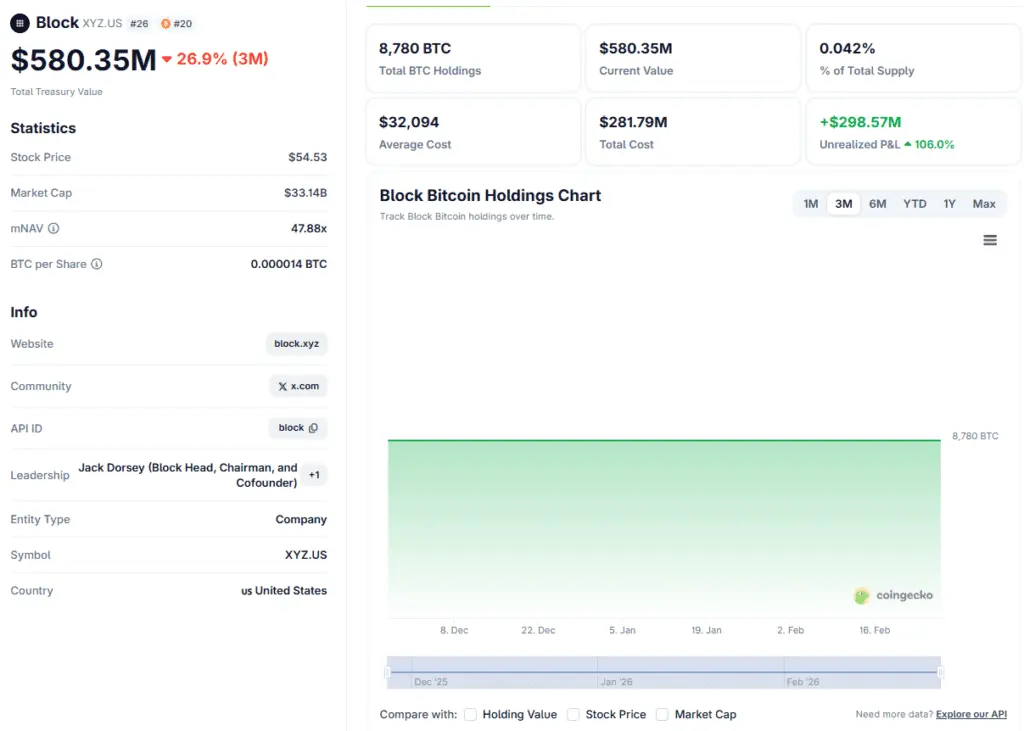Click the Bitcoin rank #20 icon

click(166, 24)
